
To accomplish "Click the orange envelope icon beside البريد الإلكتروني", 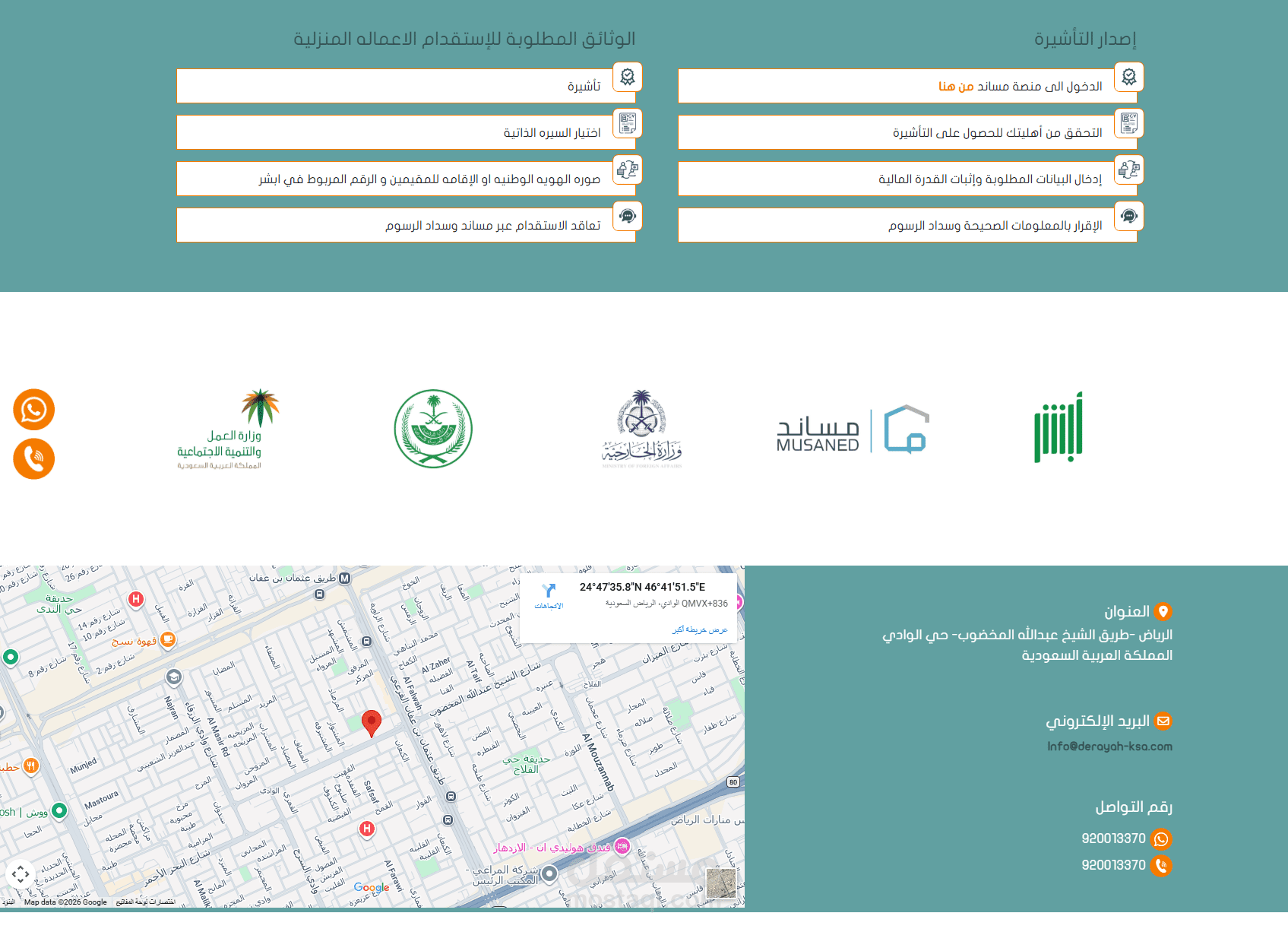I will point(1163,721).
